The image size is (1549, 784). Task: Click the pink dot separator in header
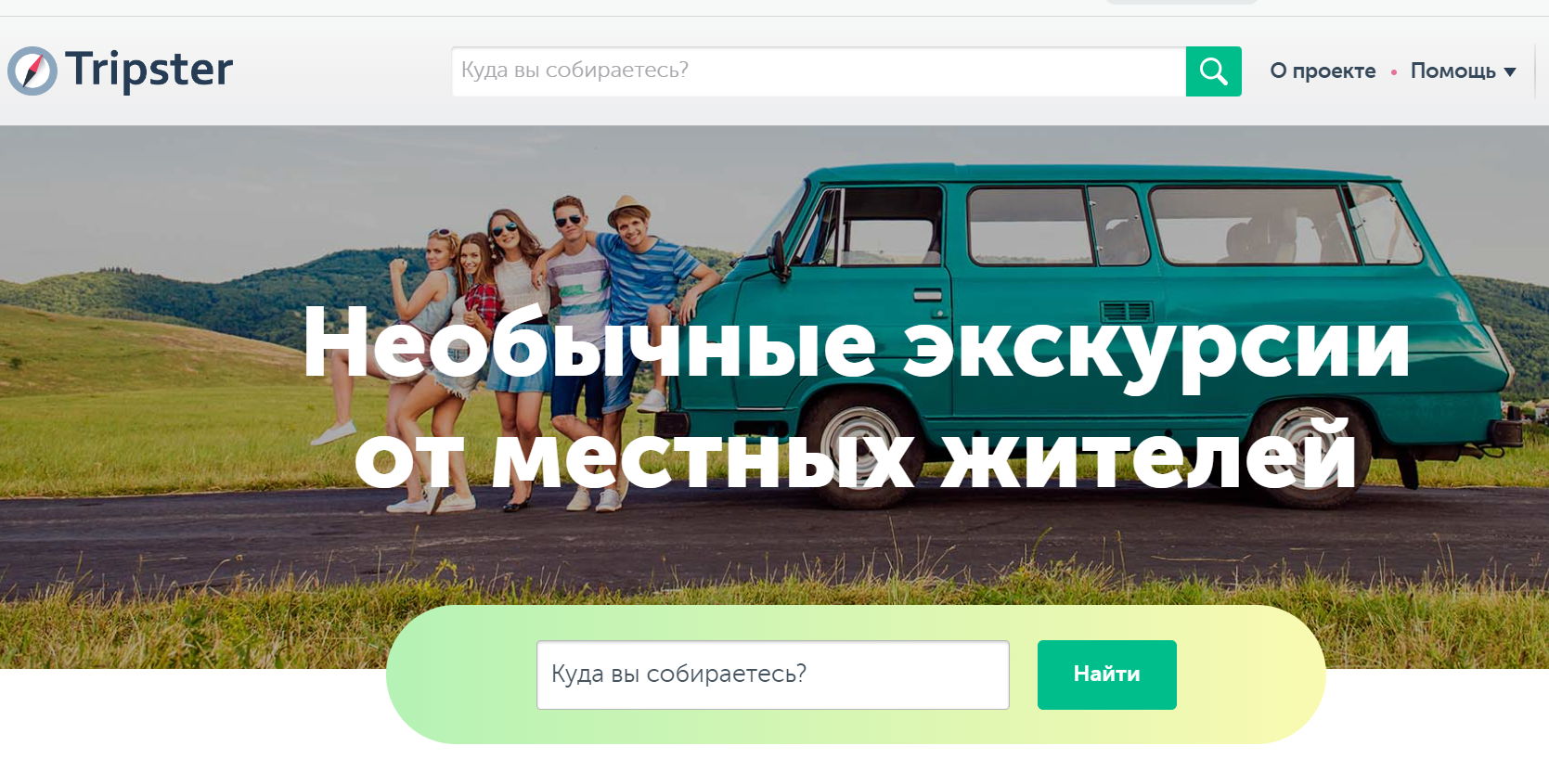pos(1393,72)
